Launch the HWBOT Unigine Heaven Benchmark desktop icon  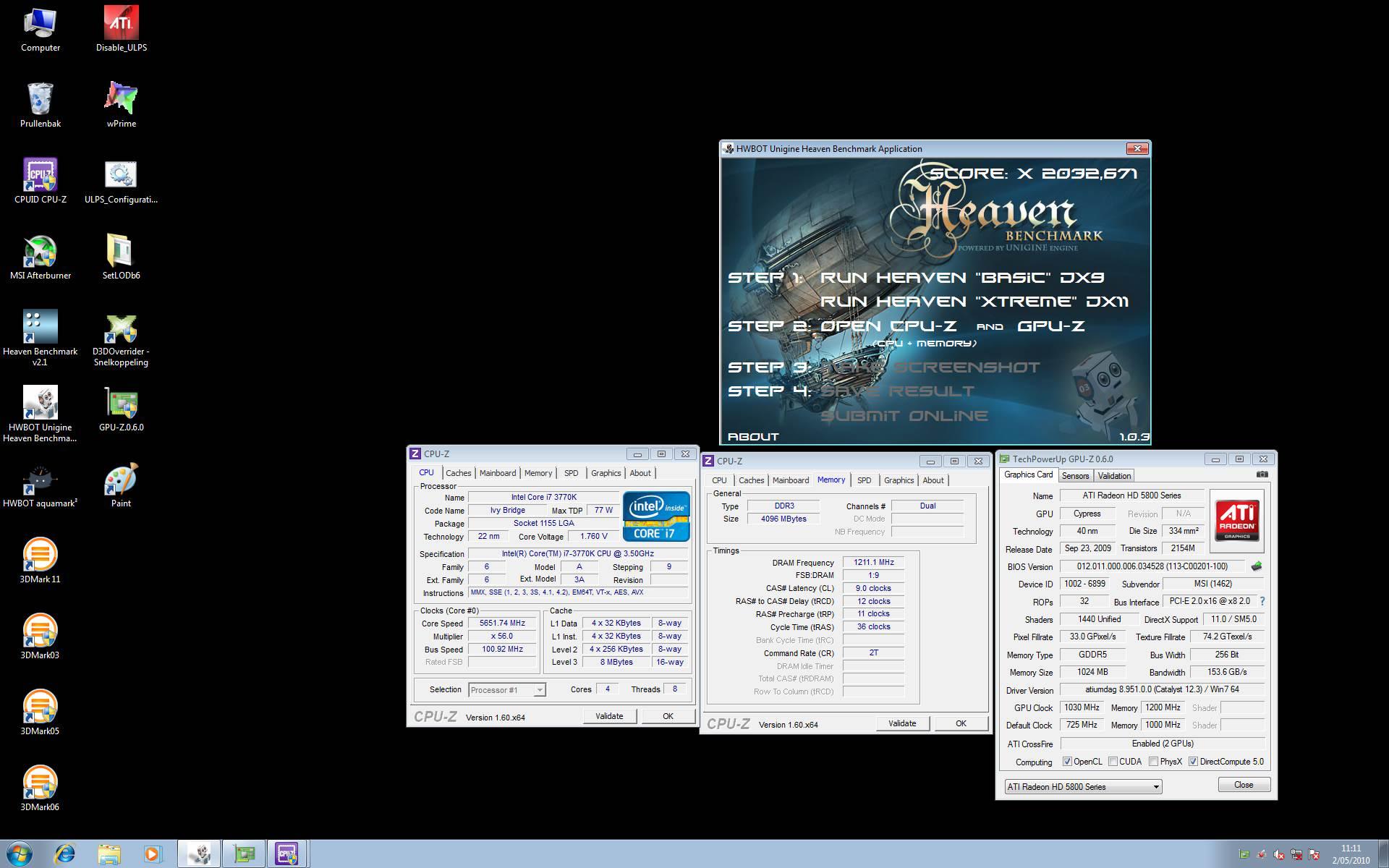[x=41, y=414]
